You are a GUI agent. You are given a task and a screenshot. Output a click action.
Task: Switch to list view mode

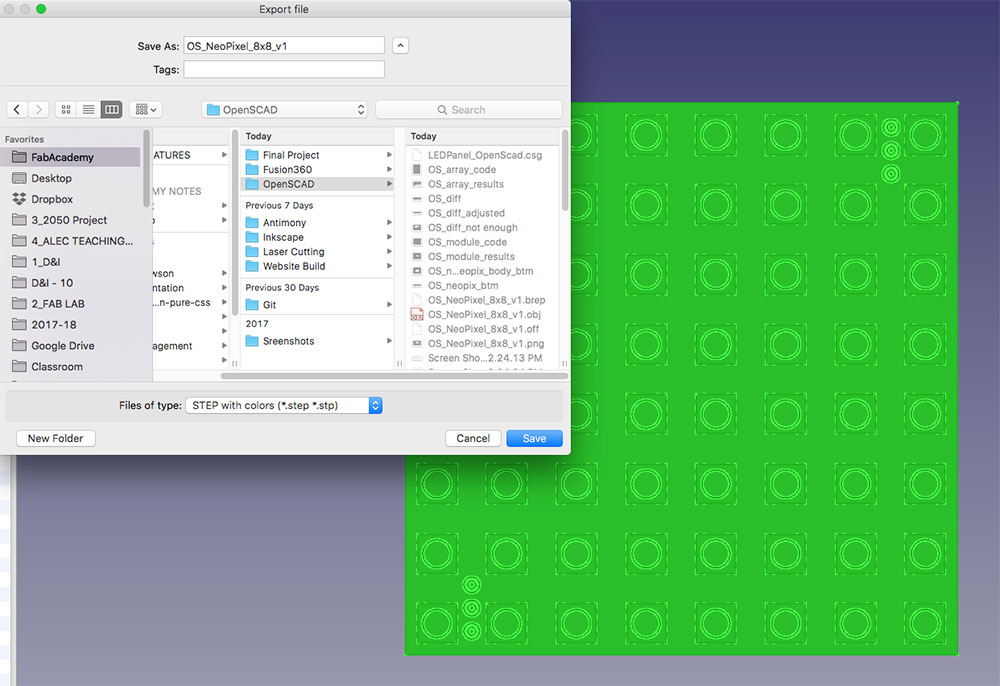89,110
